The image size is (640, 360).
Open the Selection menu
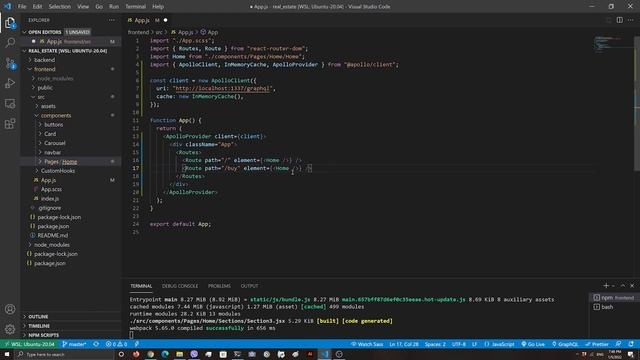60,7
